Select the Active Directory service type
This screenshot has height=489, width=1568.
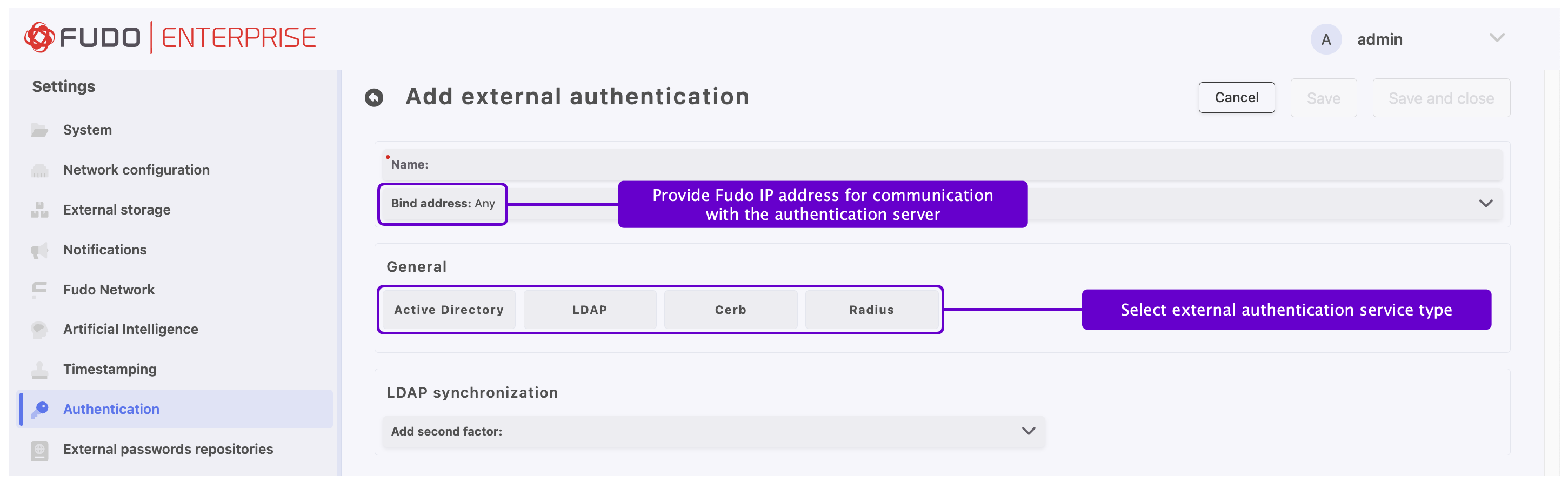pos(448,310)
